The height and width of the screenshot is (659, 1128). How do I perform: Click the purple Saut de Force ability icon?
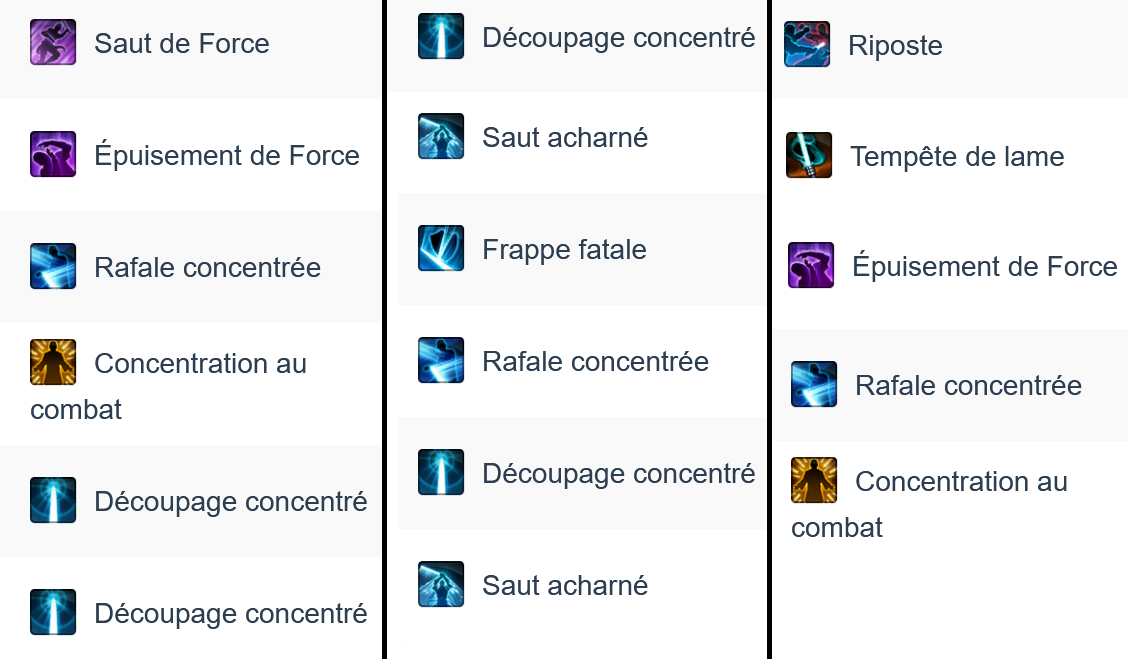click(53, 42)
